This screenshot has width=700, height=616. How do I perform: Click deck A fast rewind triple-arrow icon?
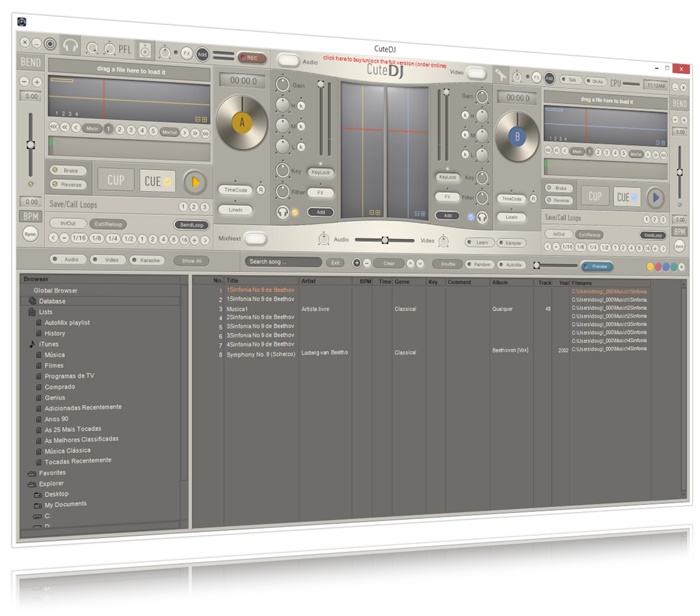[x=54, y=127]
